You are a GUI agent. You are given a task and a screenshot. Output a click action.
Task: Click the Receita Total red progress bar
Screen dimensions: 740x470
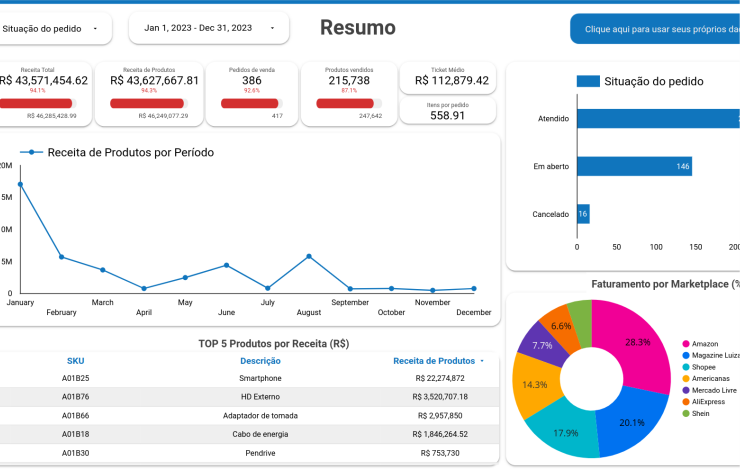point(36,103)
